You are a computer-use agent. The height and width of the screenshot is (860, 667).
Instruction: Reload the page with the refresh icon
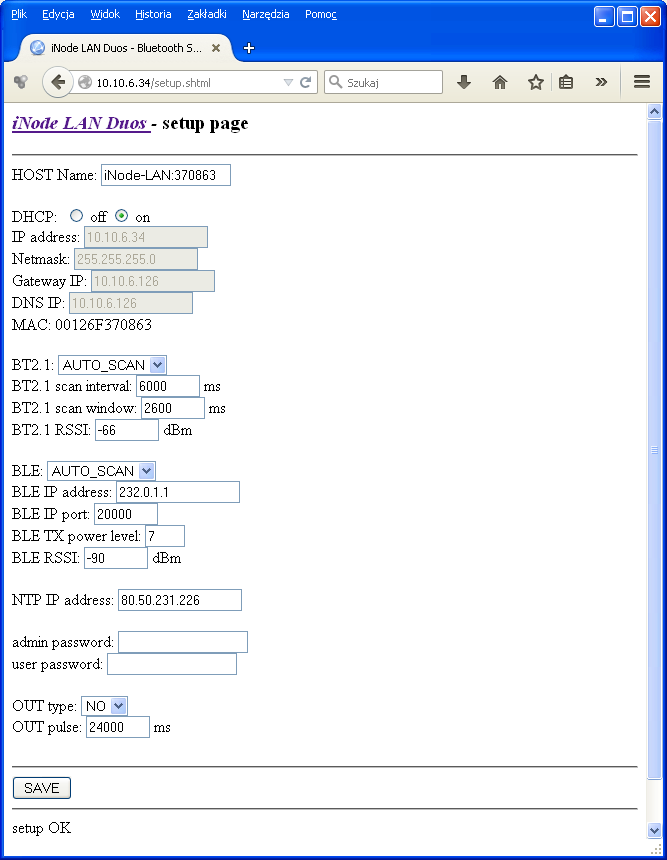coord(306,82)
